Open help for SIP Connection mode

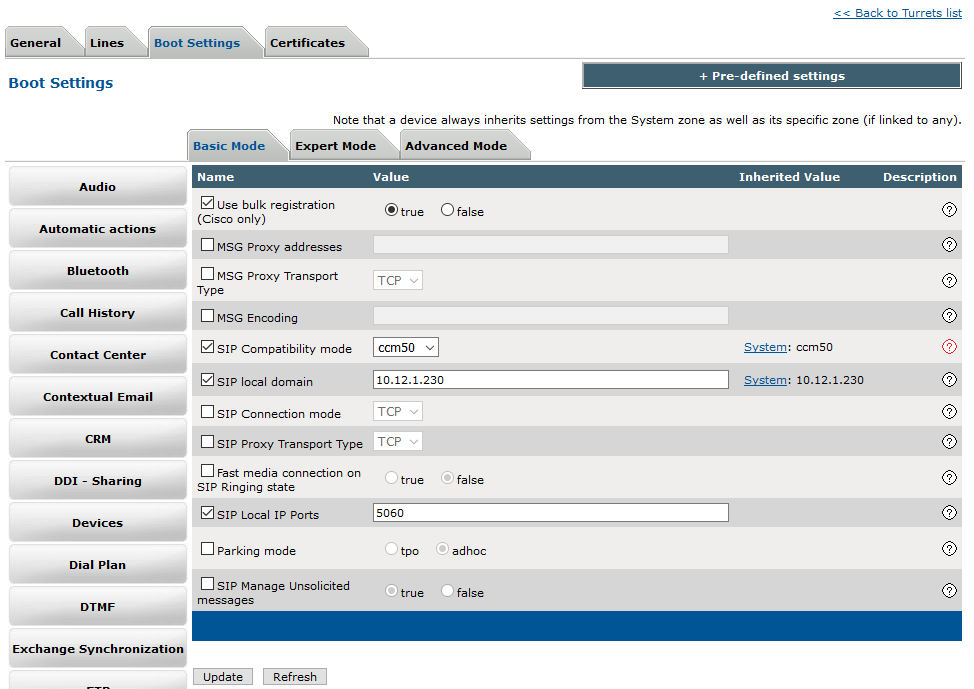949,411
